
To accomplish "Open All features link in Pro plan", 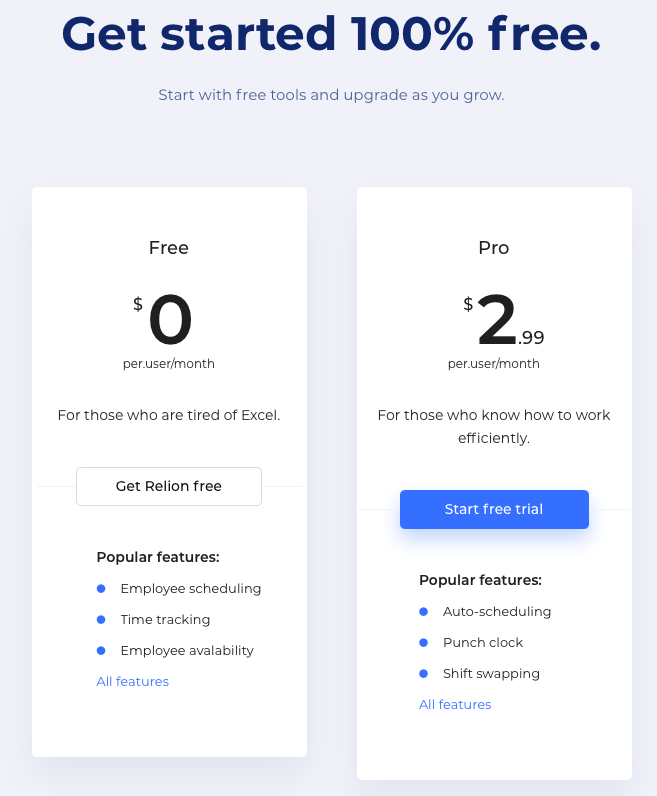I will click(455, 704).
